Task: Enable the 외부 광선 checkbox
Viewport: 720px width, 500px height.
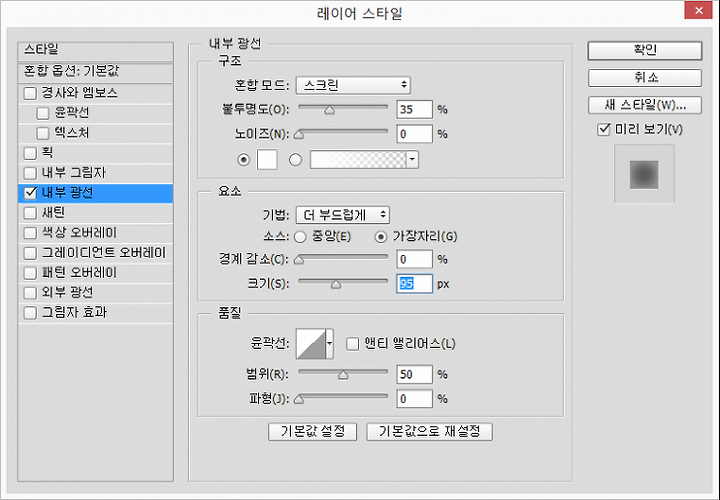Action: pos(30,292)
